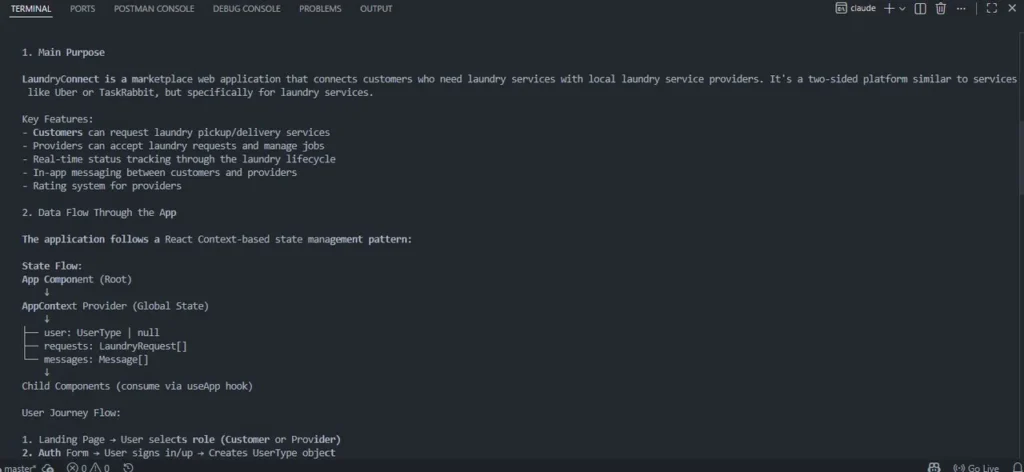Click the cloud sync changes icon
The width and height of the screenshot is (1024, 472).
tap(48, 467)
